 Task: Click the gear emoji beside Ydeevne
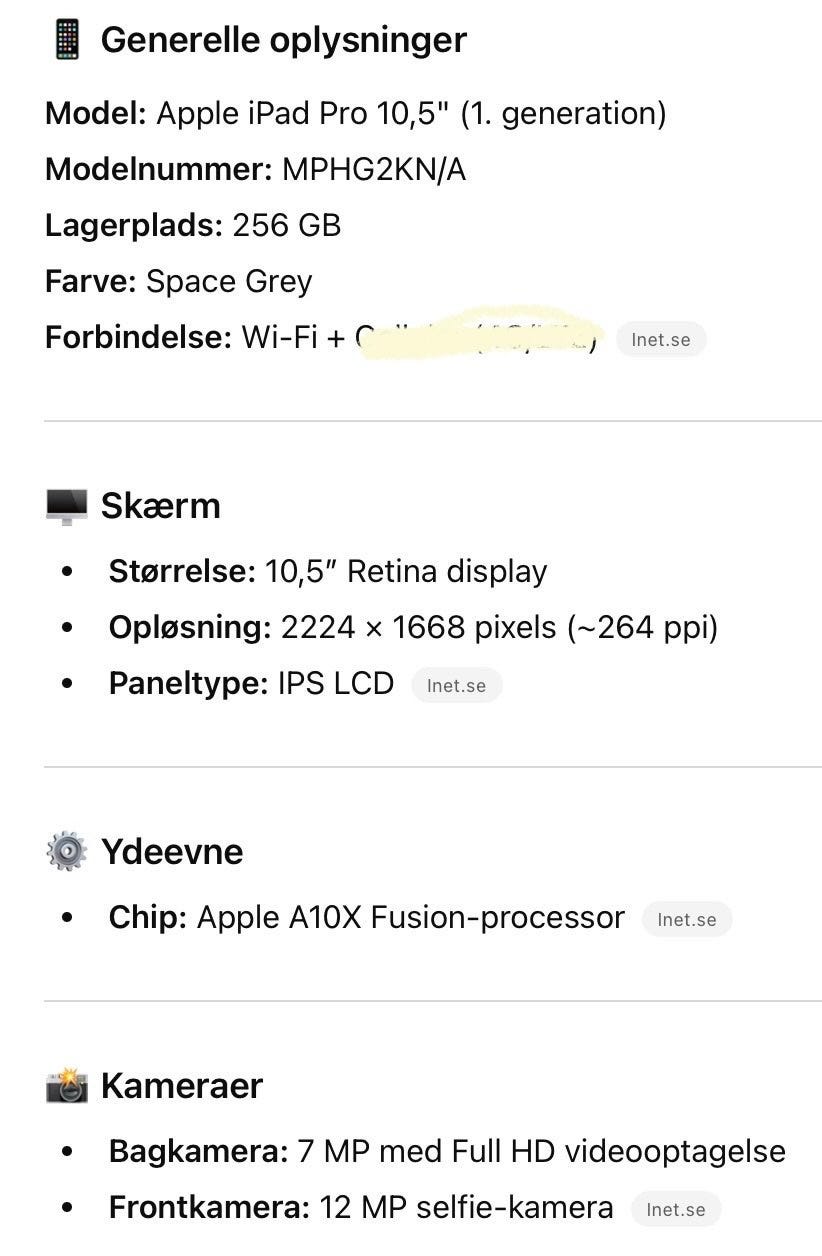pos(67,852)
